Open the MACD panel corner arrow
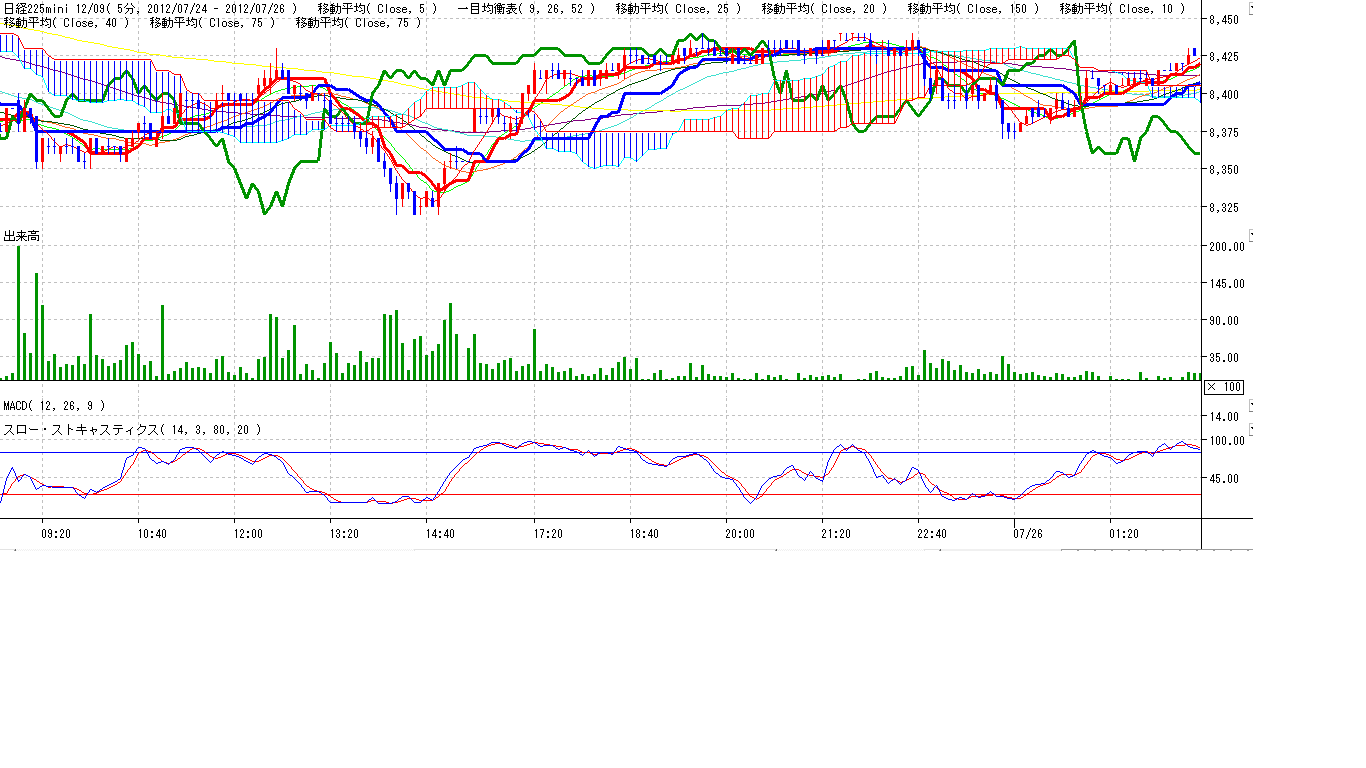 click(1250, 405)
